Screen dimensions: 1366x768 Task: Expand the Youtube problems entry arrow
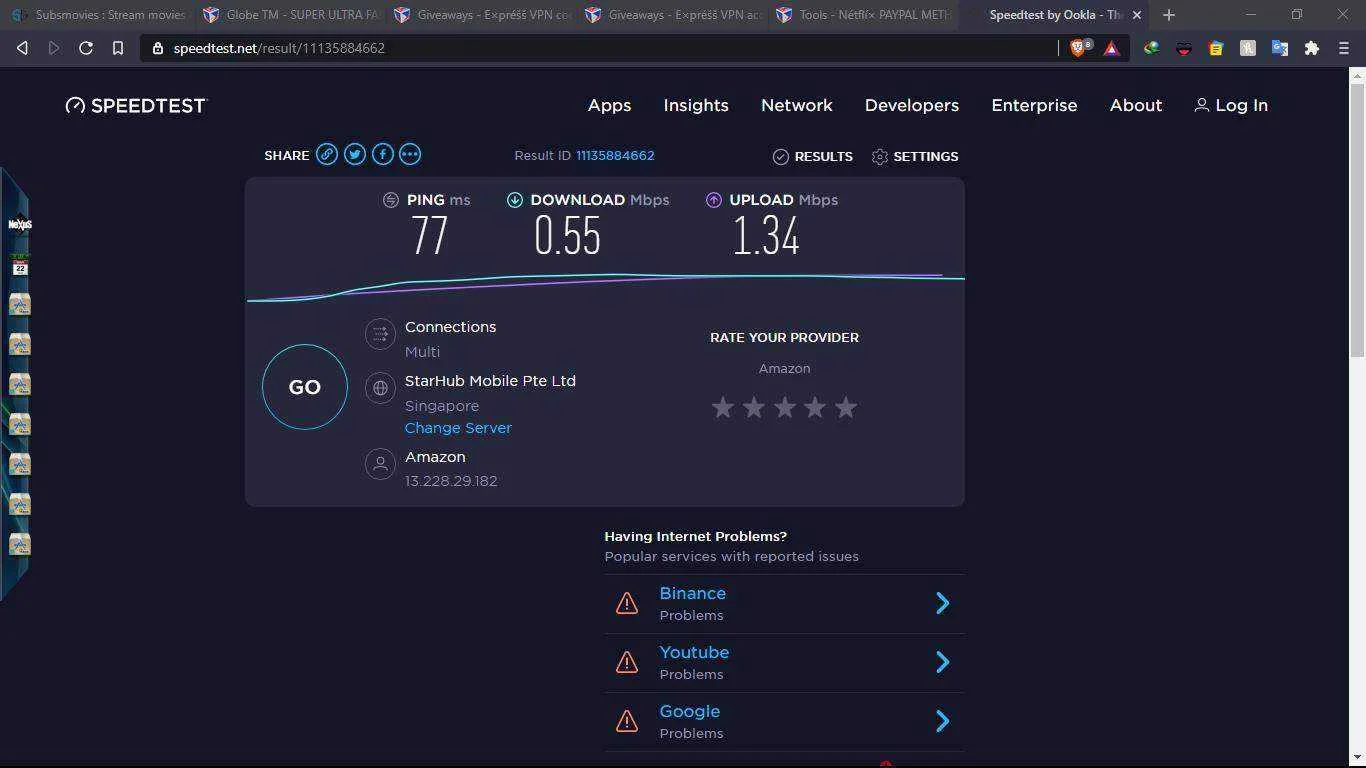(x=942, y=662)
